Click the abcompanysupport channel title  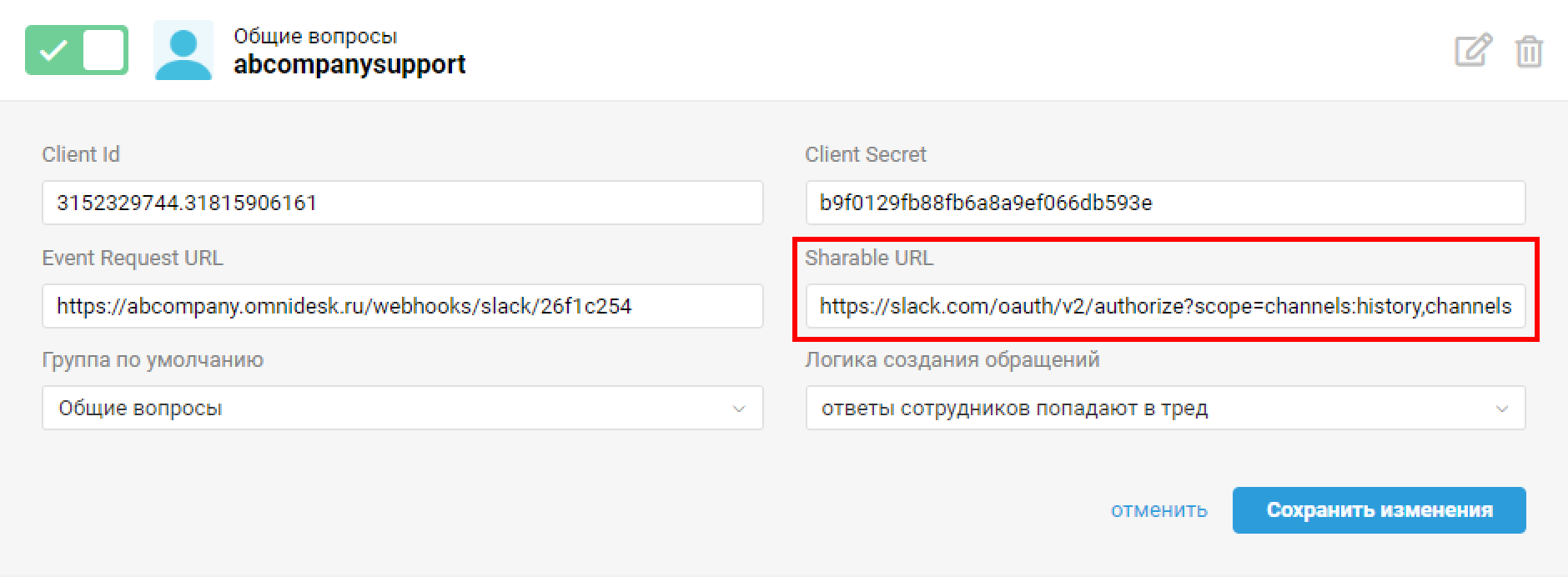(349, 65)
